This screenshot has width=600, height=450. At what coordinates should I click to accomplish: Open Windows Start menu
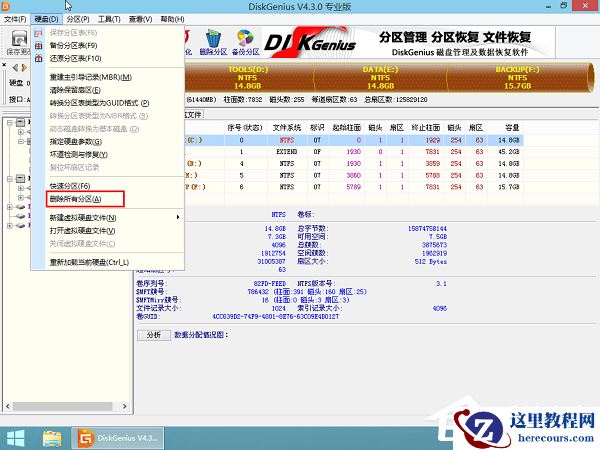click(x=16, y=439)
